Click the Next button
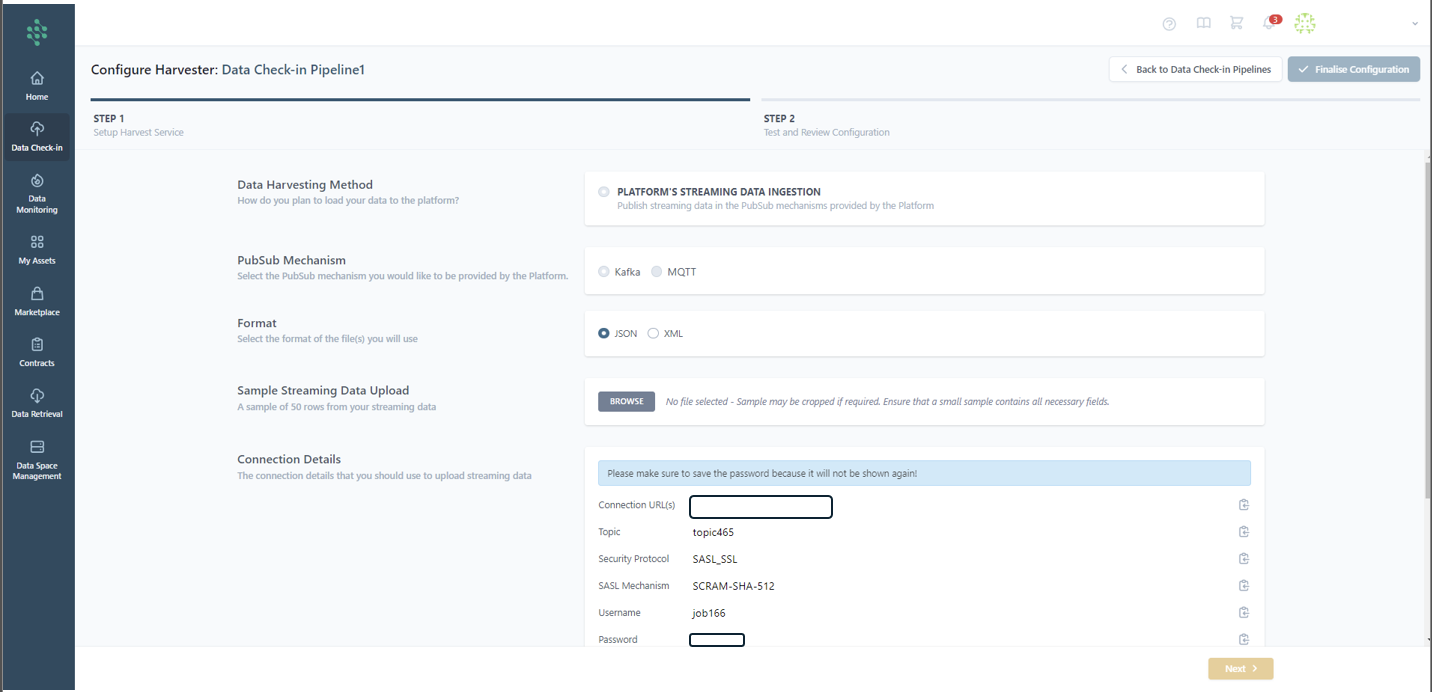This screenshot has width=1432, height=692. (x=1240, y=669)
